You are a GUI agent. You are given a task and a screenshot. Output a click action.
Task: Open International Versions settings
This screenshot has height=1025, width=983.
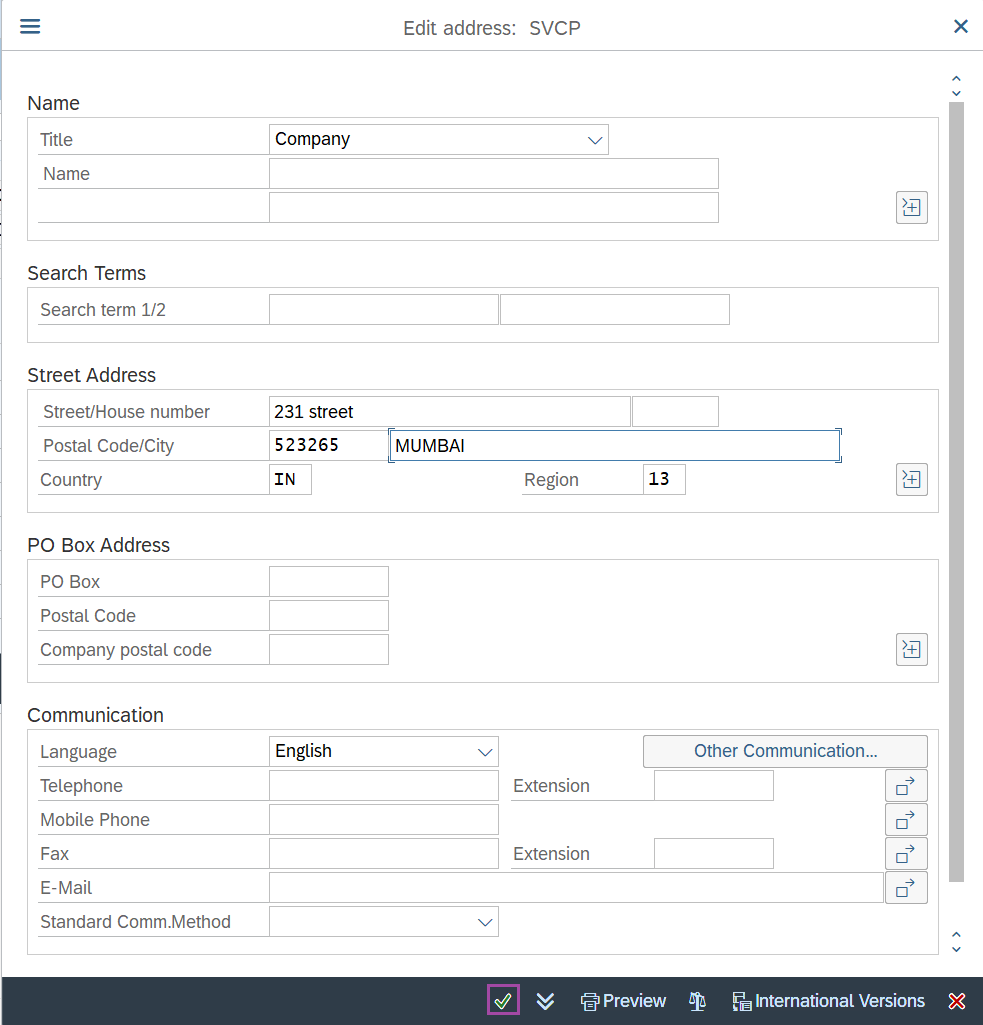829,1000
